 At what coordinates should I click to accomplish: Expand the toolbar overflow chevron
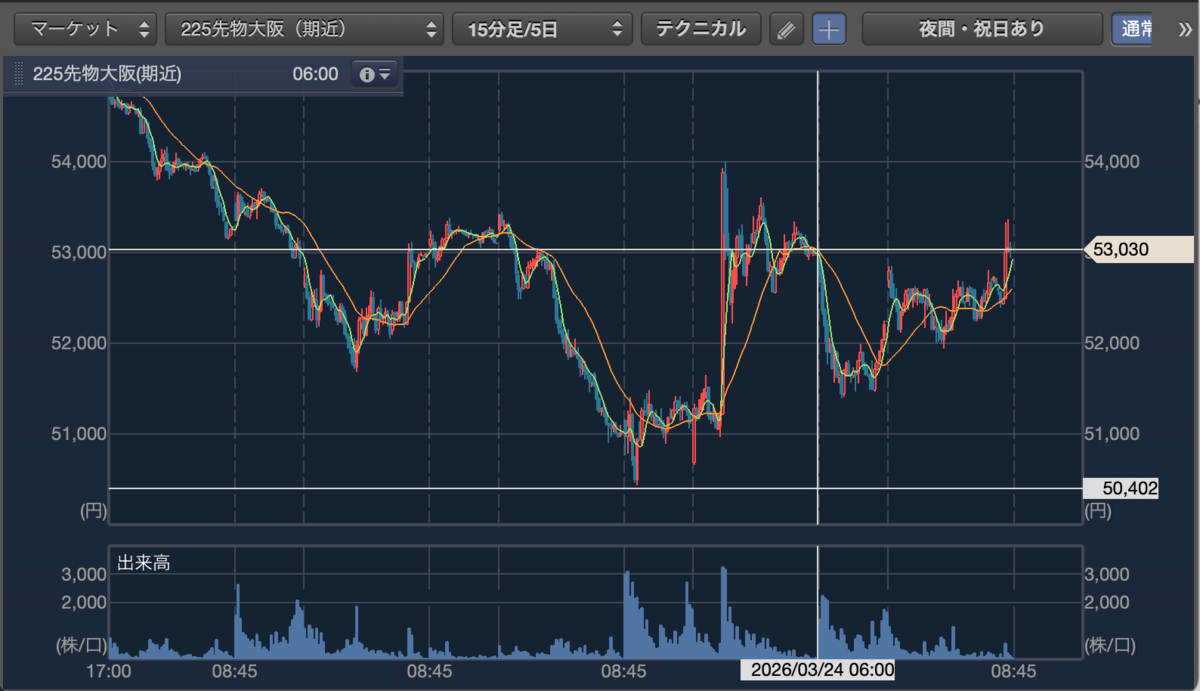pos(1185,29)
